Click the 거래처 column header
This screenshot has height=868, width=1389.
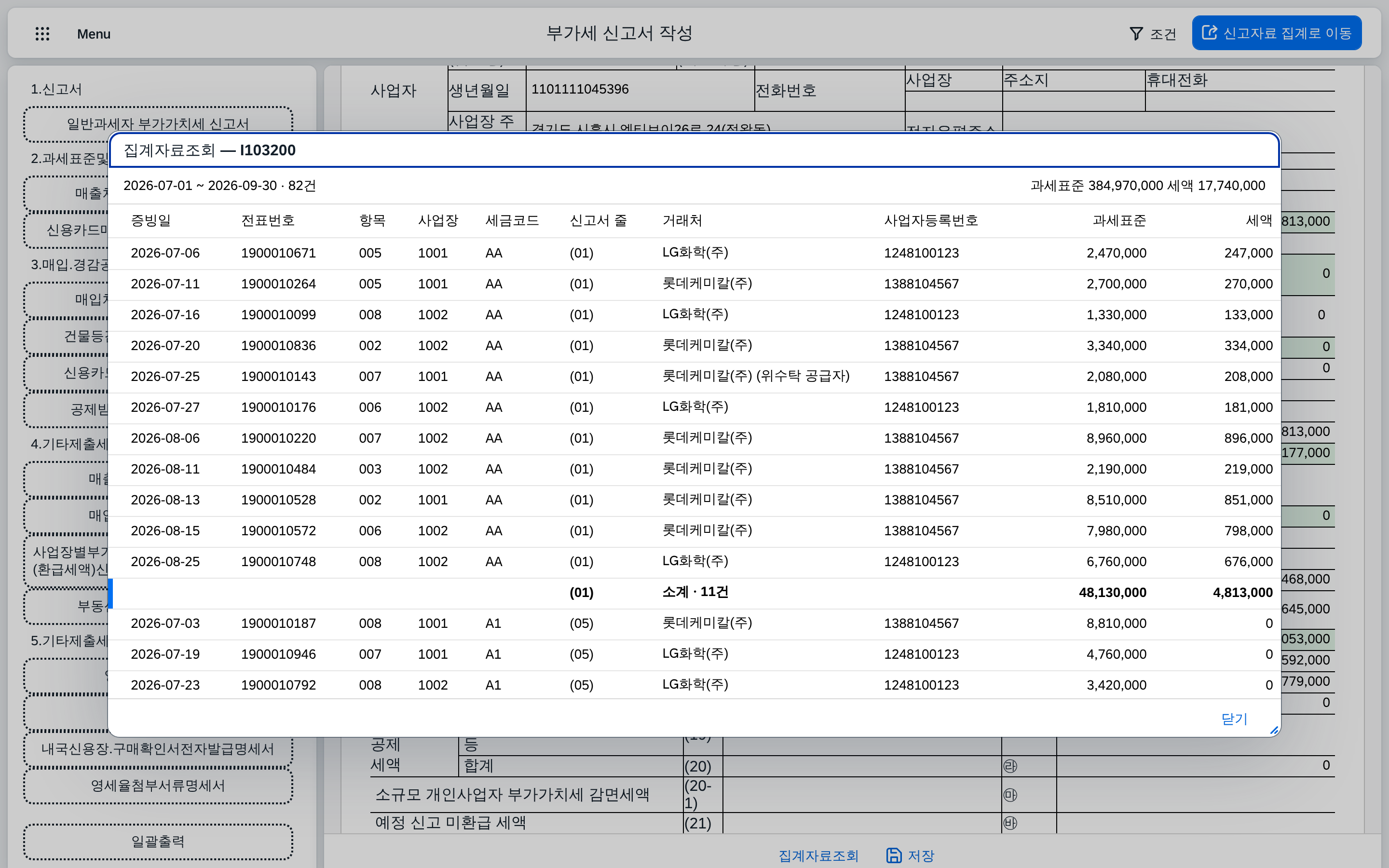[682, 220]
